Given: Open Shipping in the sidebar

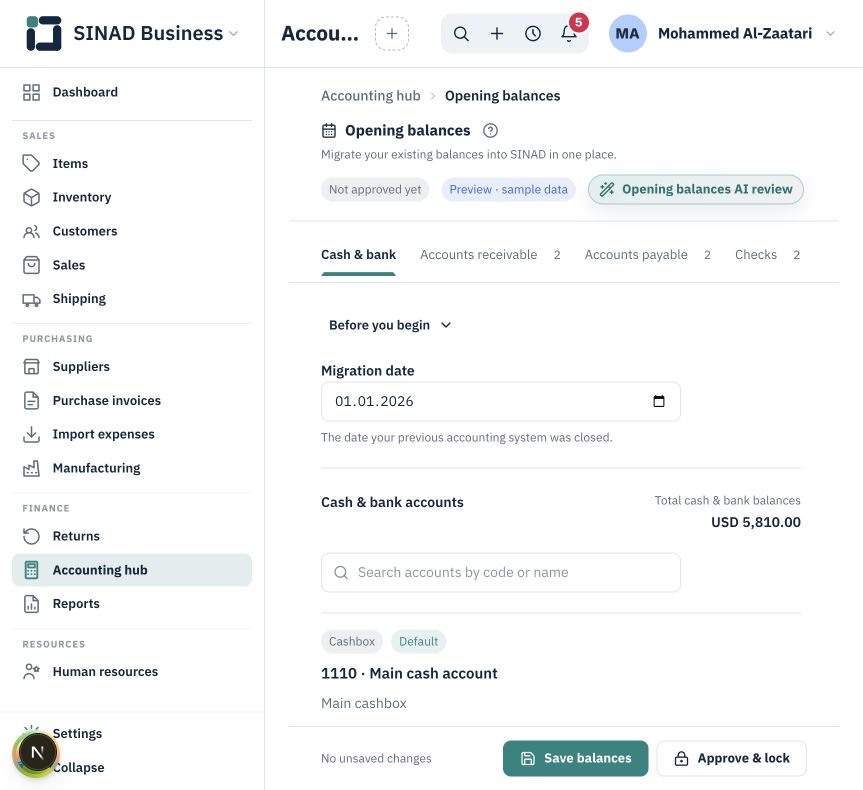Looking at the screenshot, I should pos(132,299).
